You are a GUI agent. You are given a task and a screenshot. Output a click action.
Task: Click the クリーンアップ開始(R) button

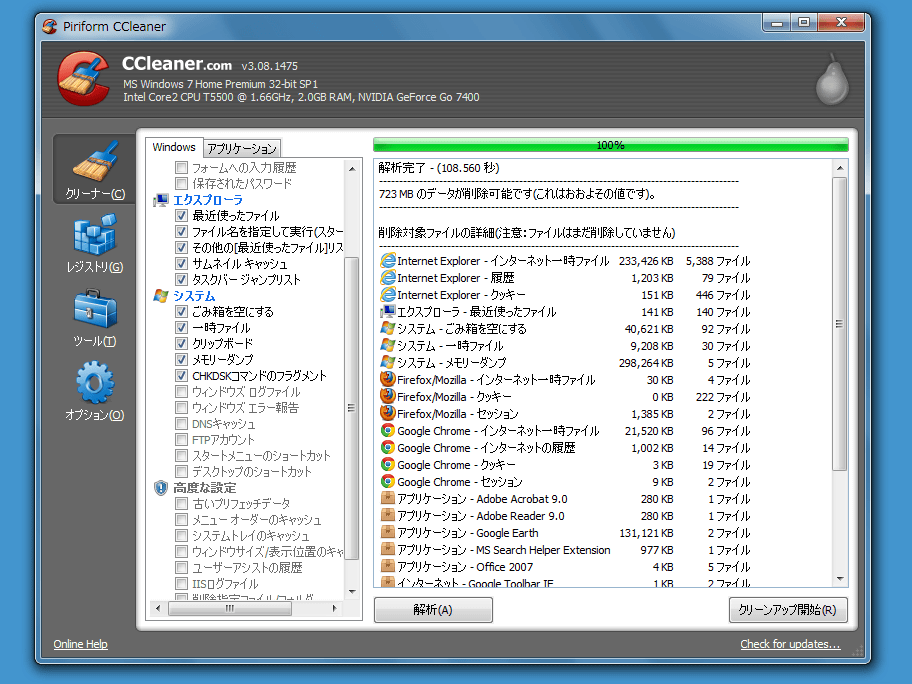[788, 610]
